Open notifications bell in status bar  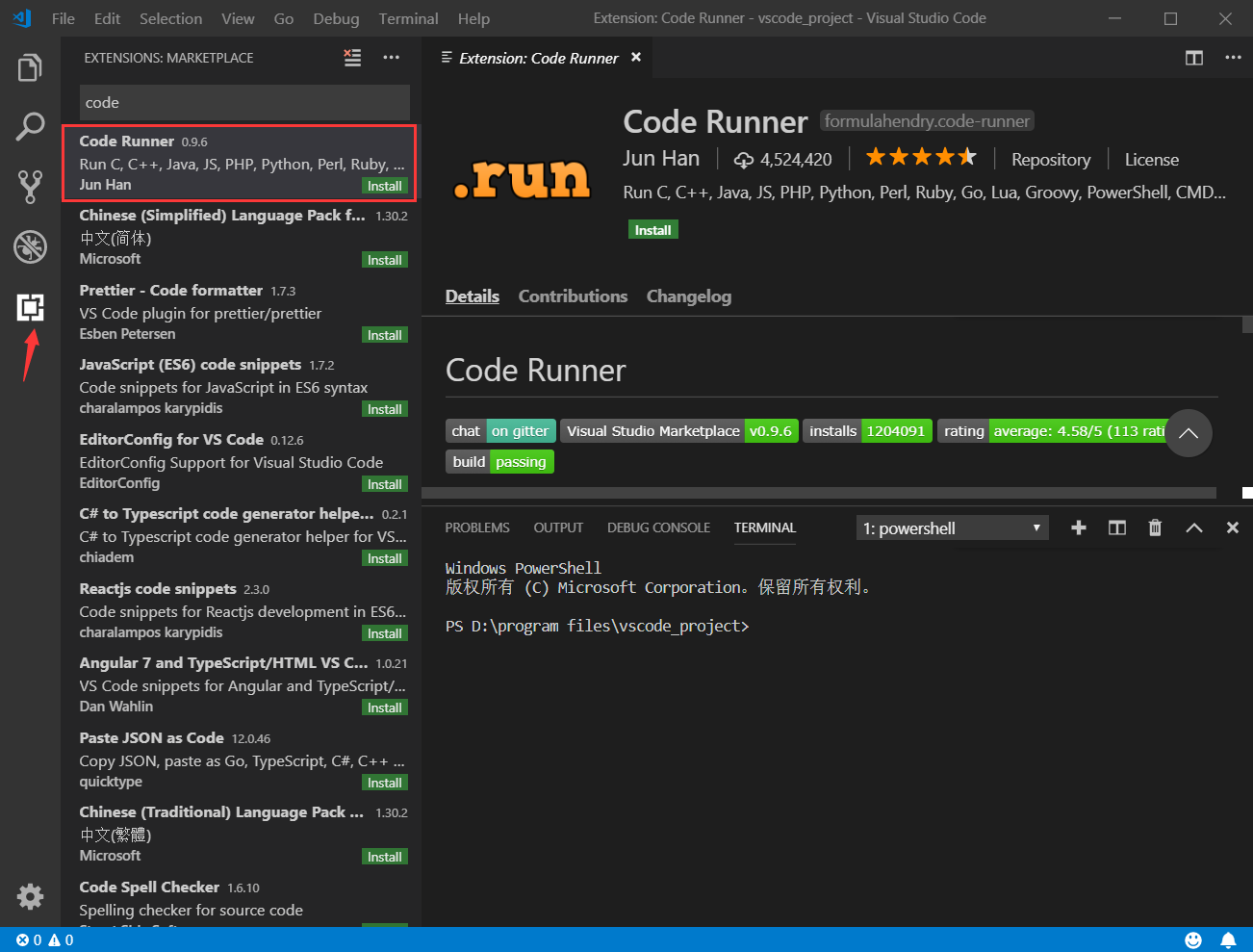(1228, 939)
